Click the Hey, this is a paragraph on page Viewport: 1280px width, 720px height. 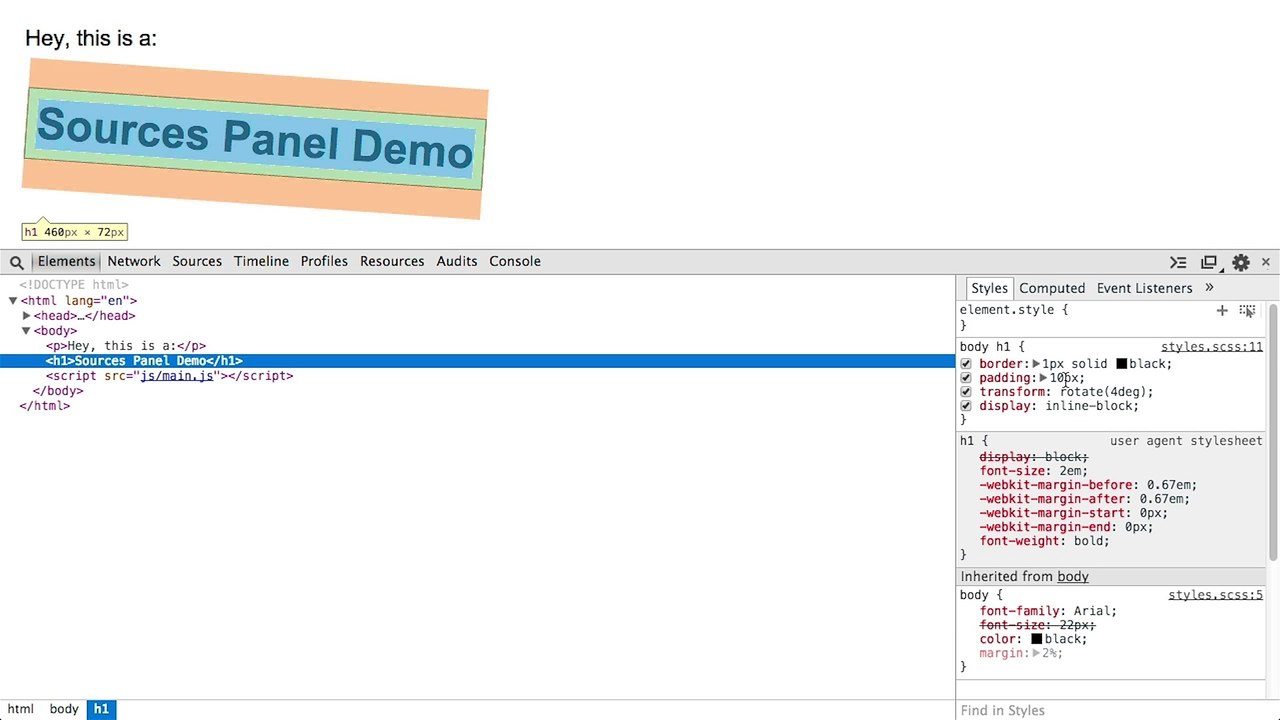[91, 39]
